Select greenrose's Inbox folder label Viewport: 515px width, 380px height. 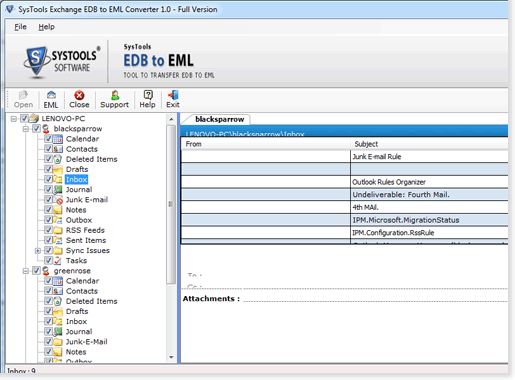pyautogui.click(x=76, y=321)
